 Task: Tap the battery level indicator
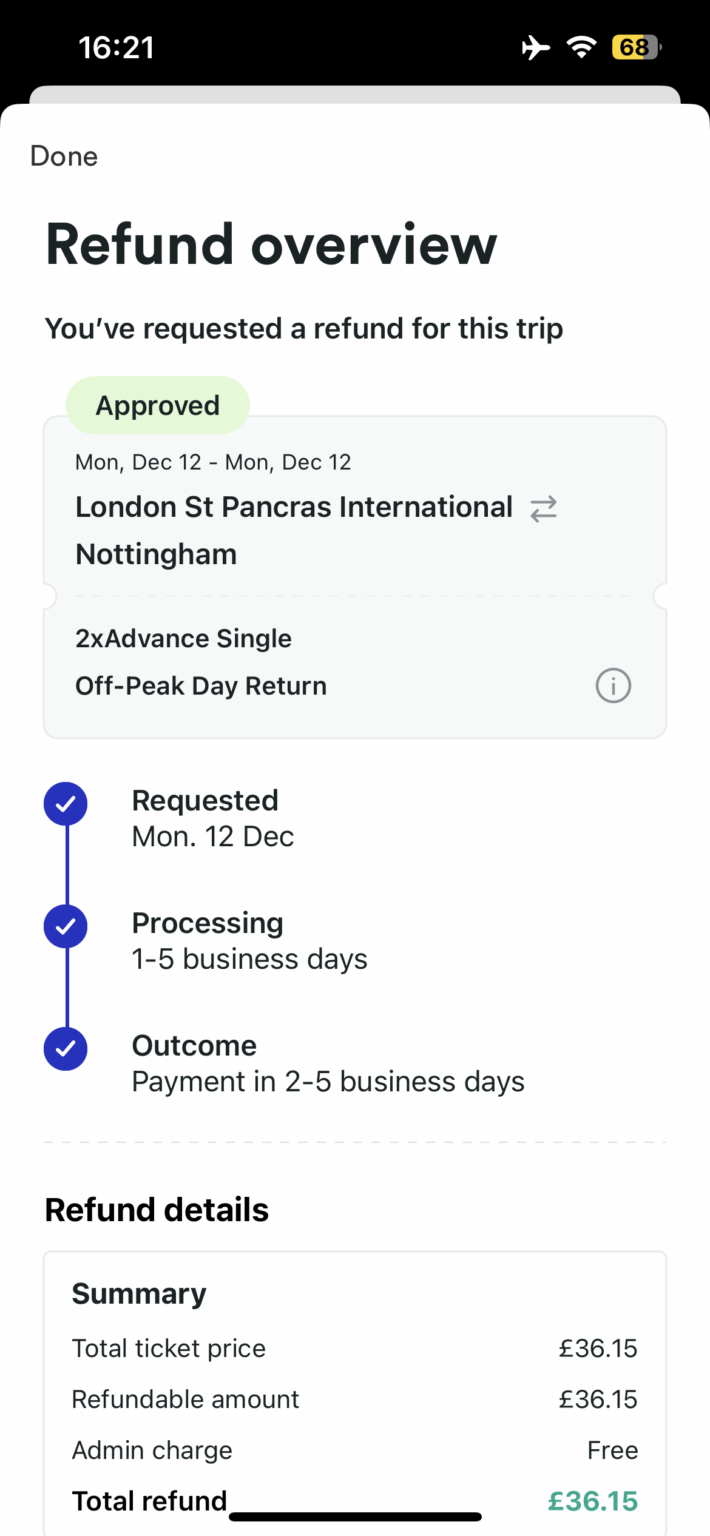(x=636, y=47)
